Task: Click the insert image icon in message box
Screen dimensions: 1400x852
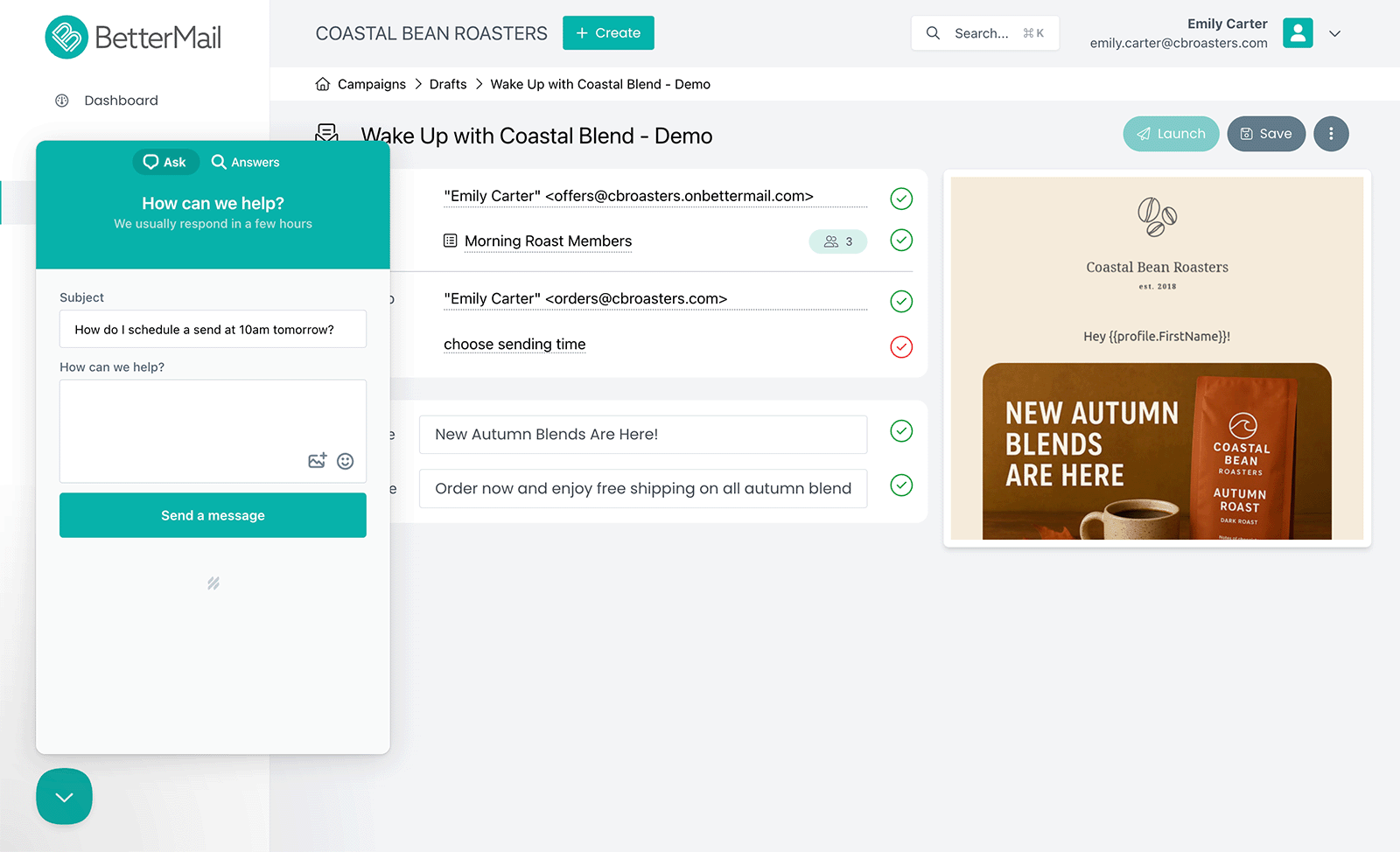Action: [317, 461]
